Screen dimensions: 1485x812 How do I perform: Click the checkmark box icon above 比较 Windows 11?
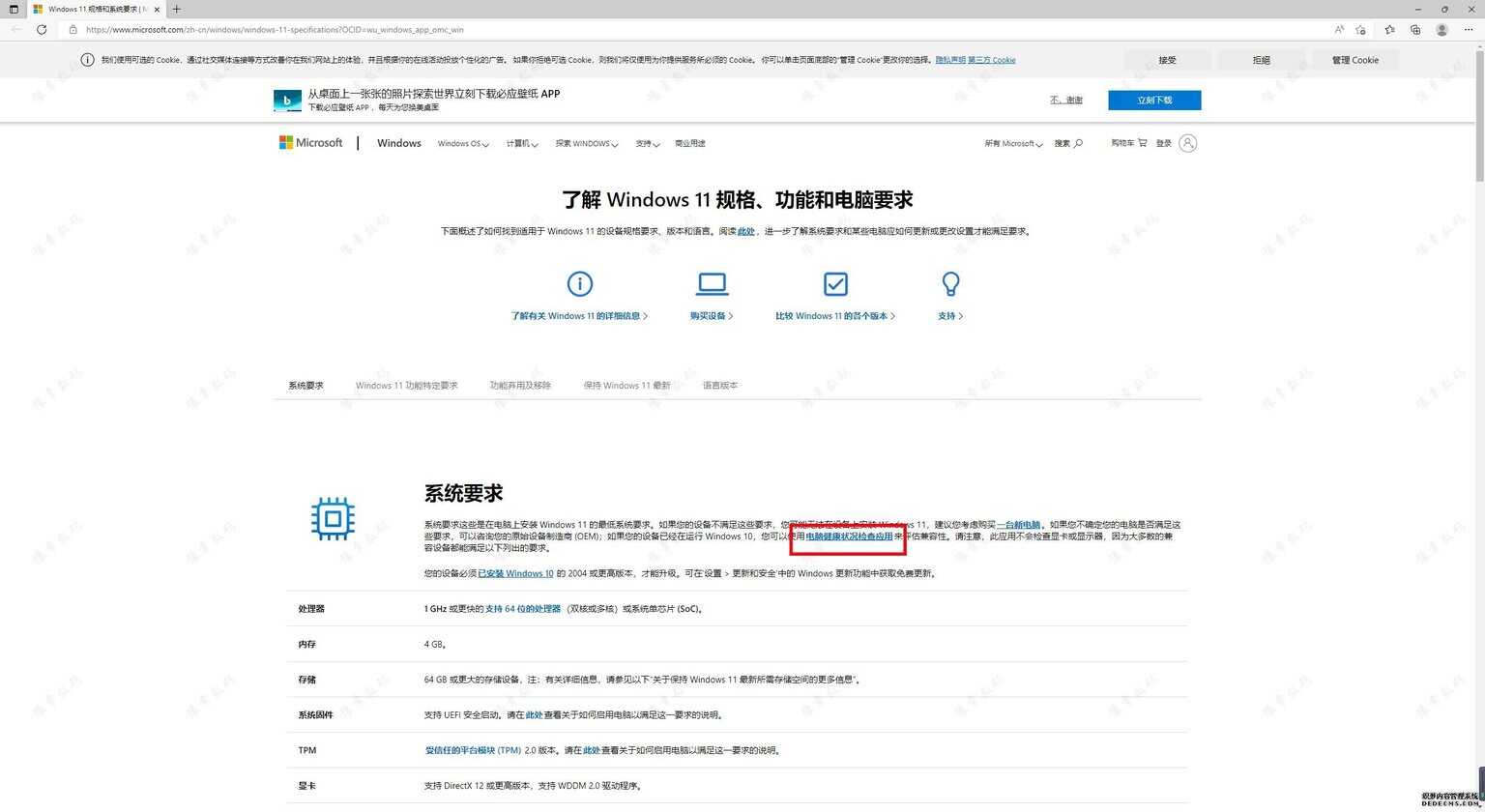(835, 283)
